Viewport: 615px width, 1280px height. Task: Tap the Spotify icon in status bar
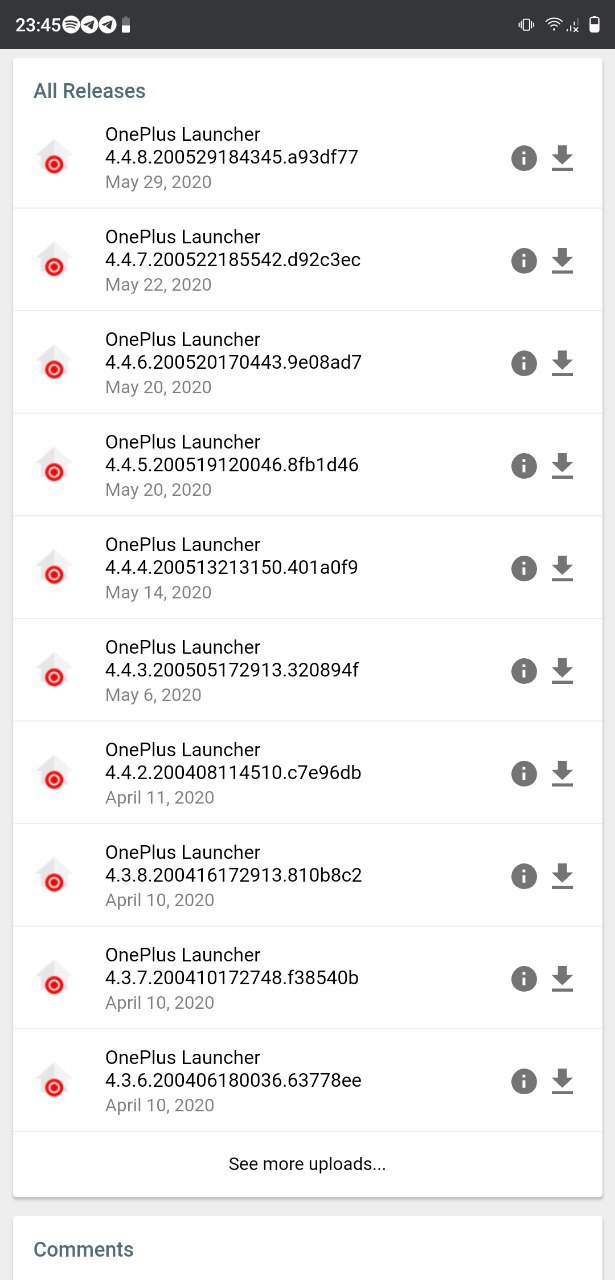coord(71,25)
